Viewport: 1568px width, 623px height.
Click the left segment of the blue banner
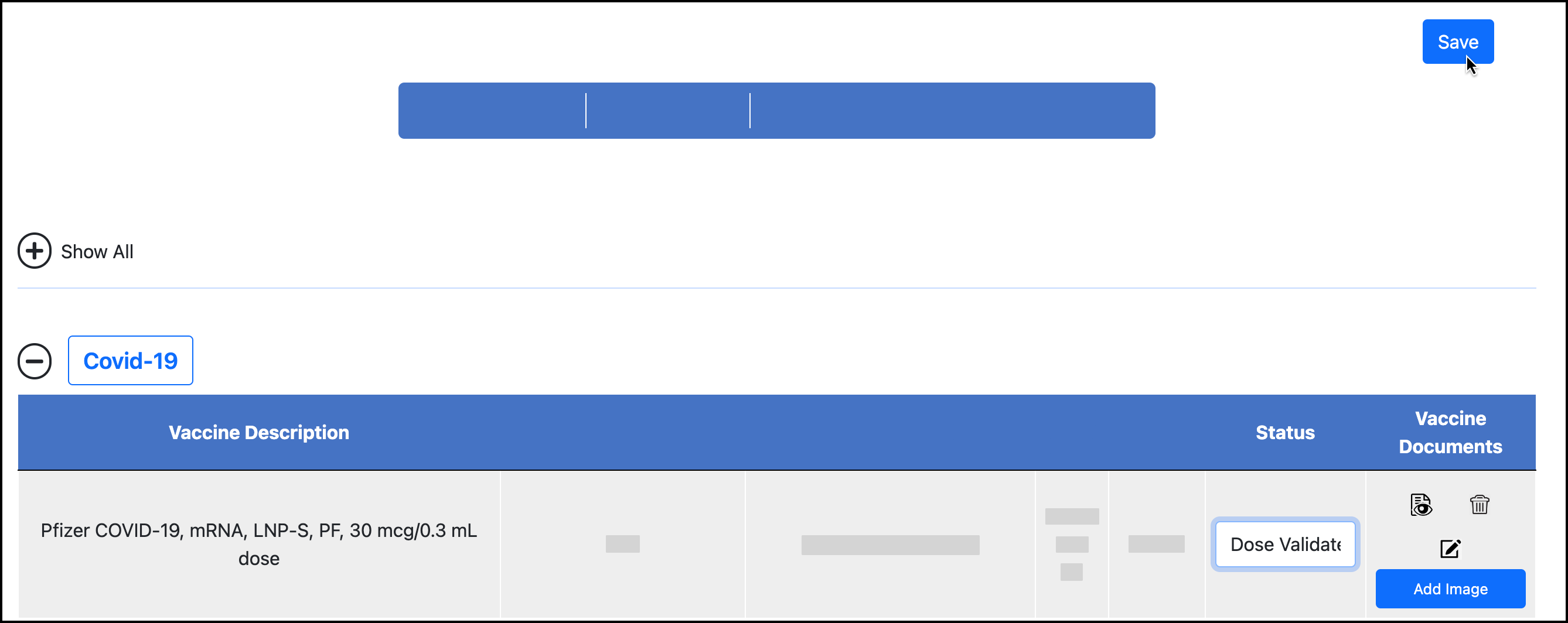pos(492,111)
